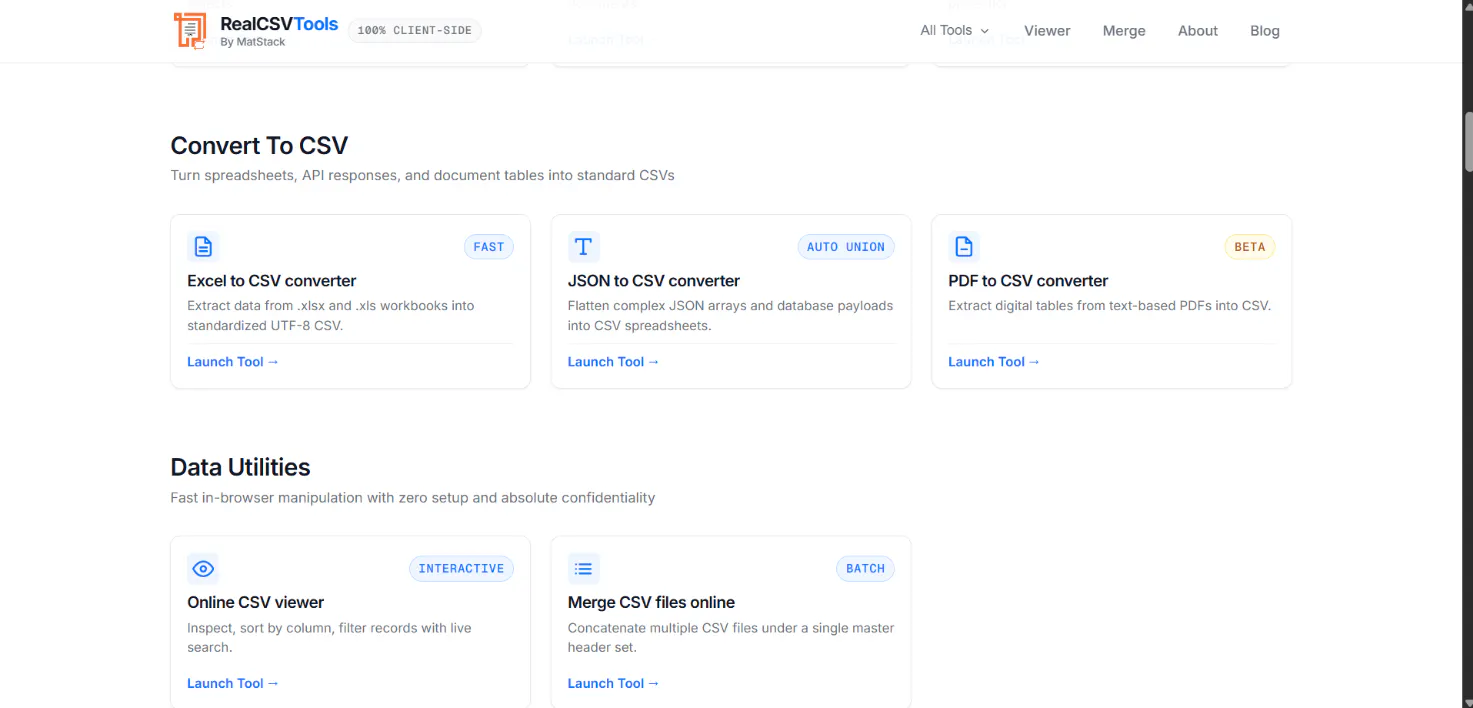
Task: Click the Excel to CSV converter title
Action: coord(272,281)
